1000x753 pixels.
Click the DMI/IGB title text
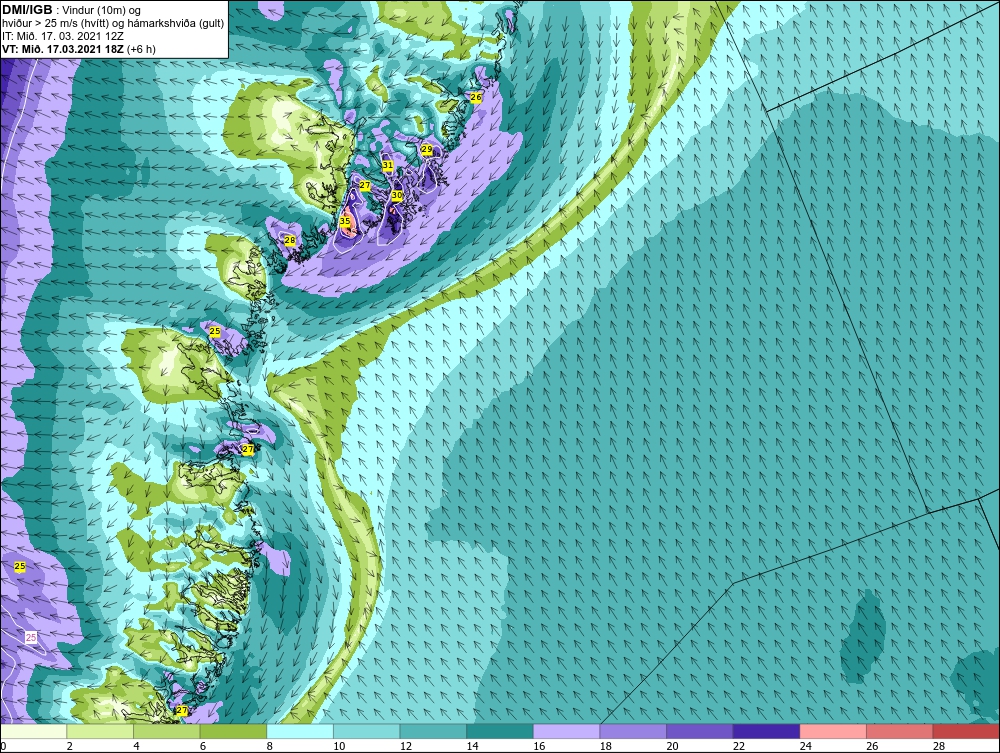27,10
